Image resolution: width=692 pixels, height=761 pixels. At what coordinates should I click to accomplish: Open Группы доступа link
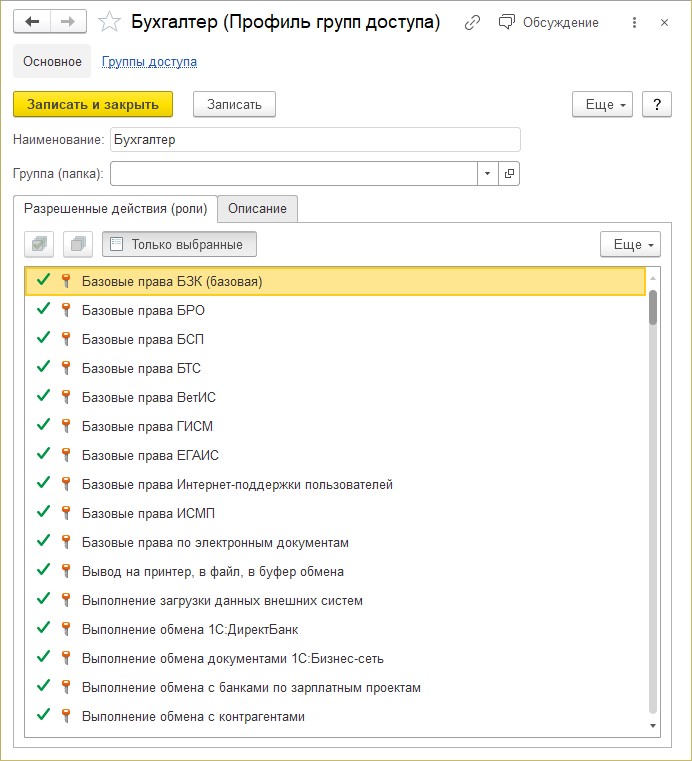pyautogui.click(x=149, y=62)
